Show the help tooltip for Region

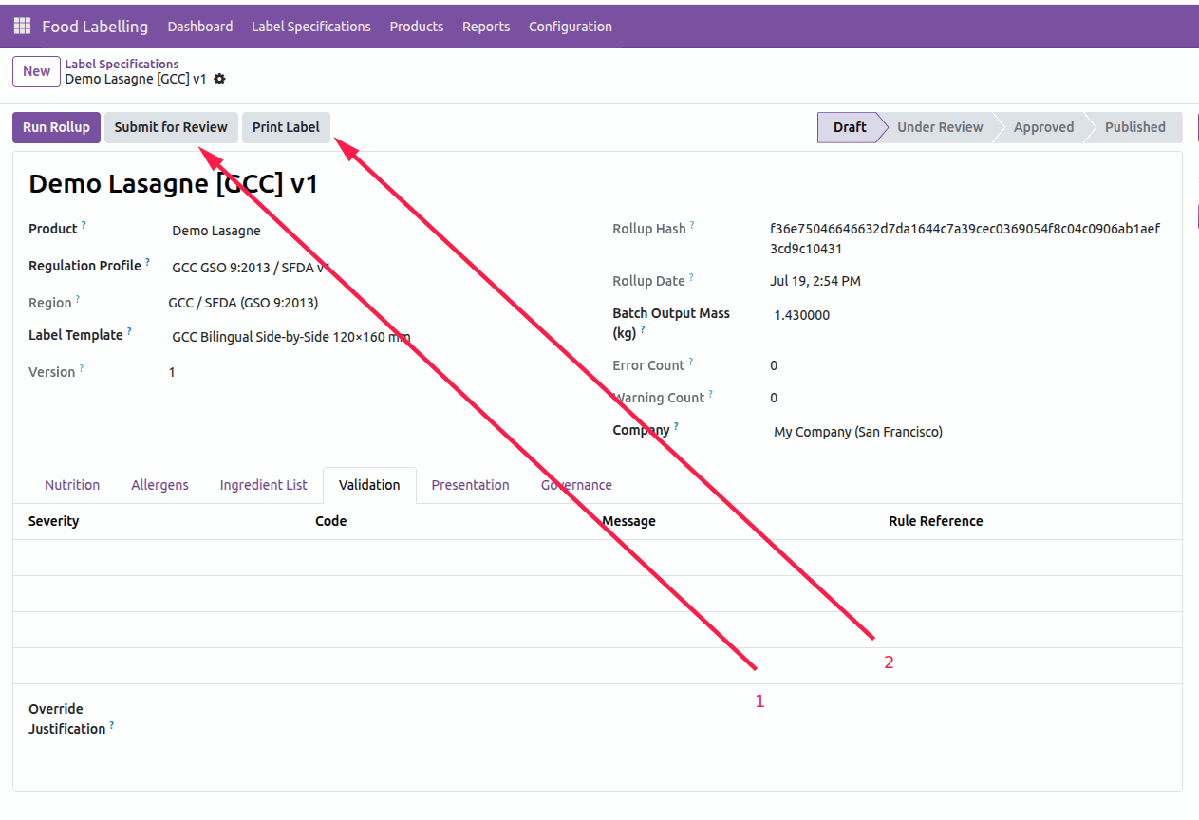[77, 299]
